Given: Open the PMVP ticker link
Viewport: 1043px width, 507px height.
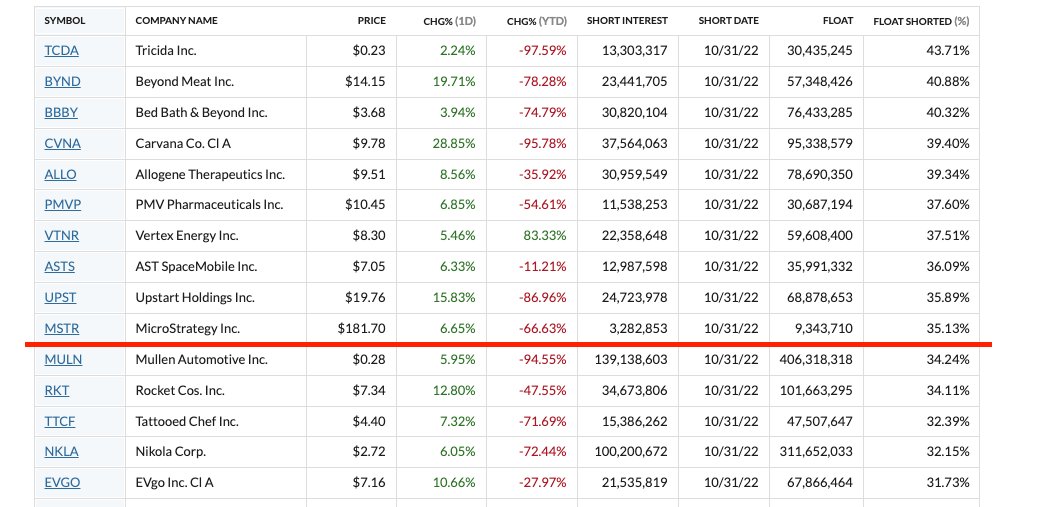Looking at the screenshot, I should [x=63, y=205].
